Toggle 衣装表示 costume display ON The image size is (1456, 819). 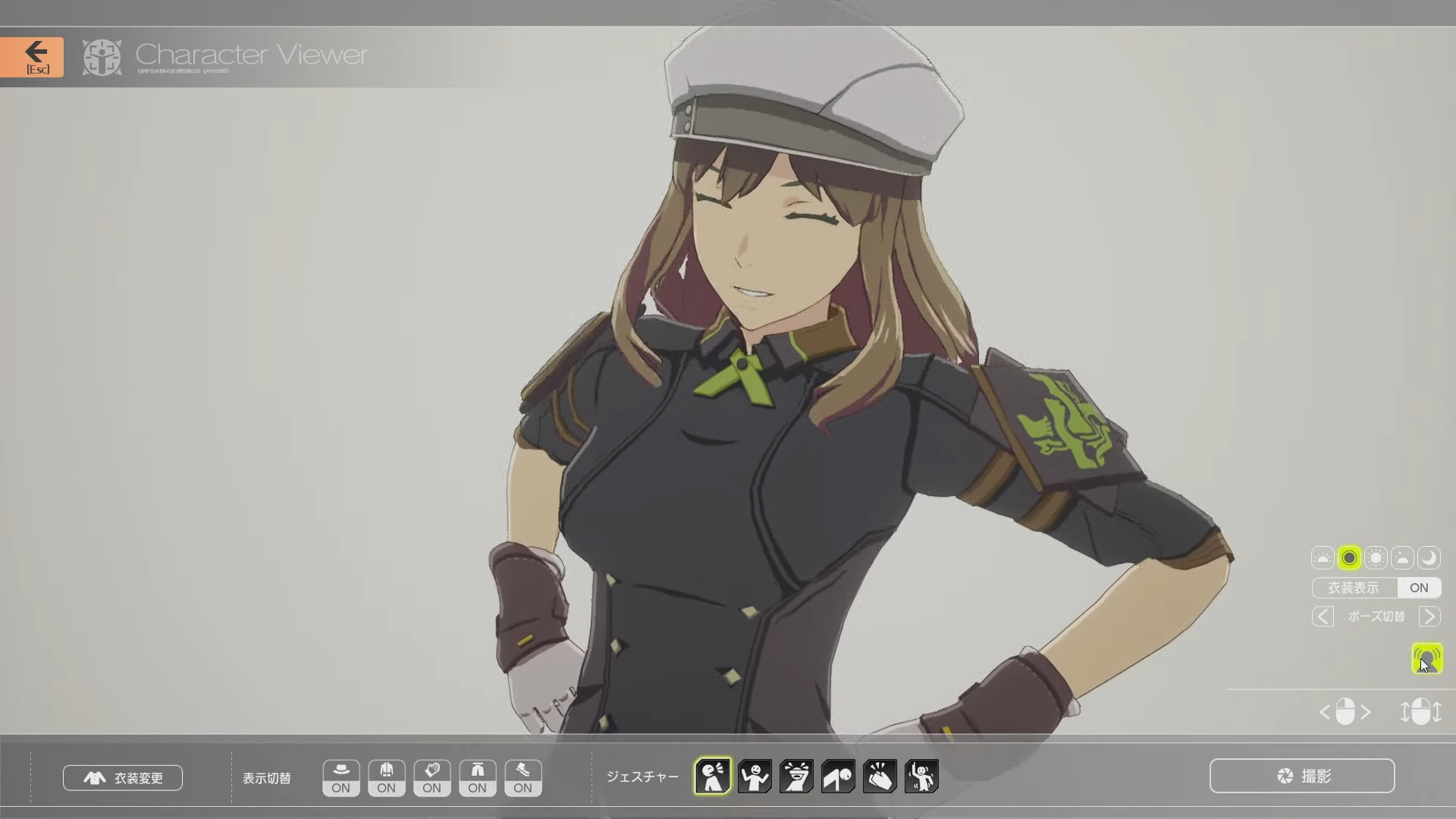(x=1418, y=588)
